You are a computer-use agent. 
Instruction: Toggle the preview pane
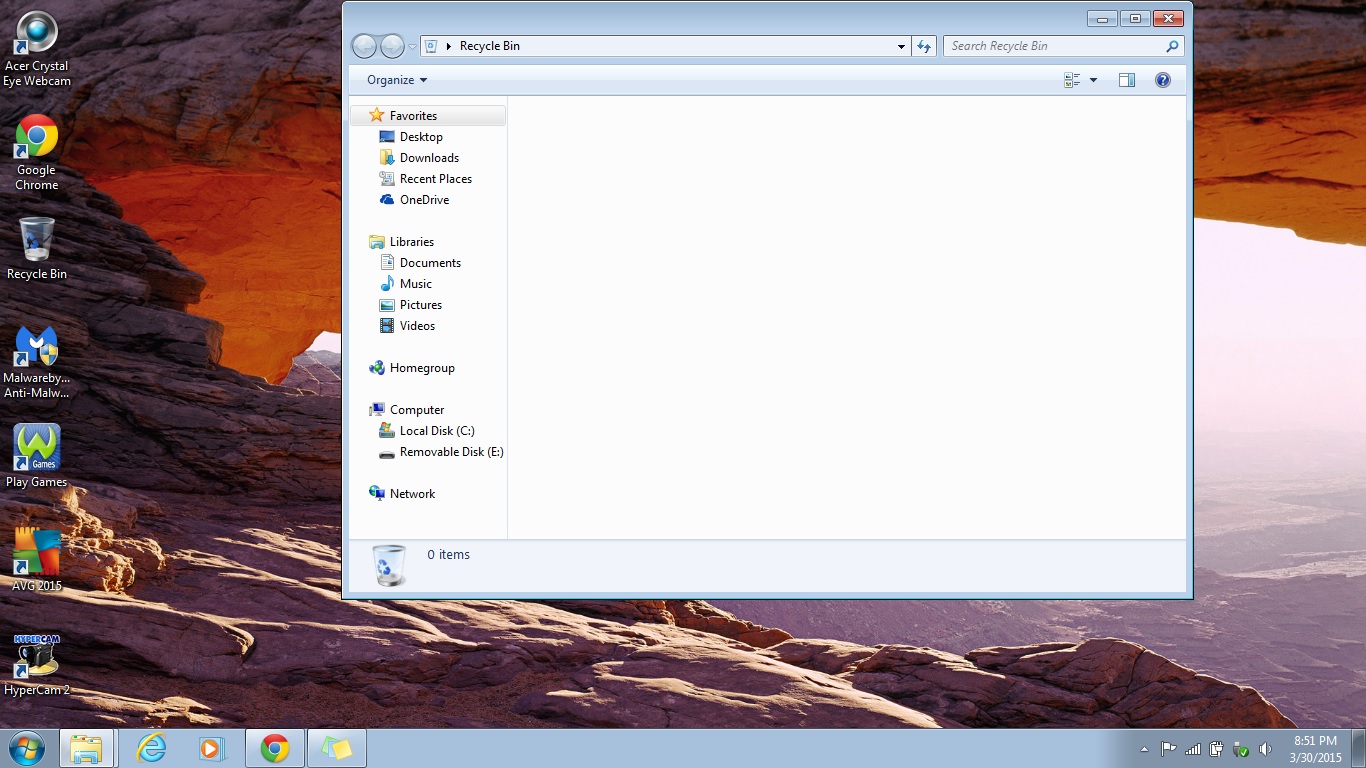(1127, 80)
